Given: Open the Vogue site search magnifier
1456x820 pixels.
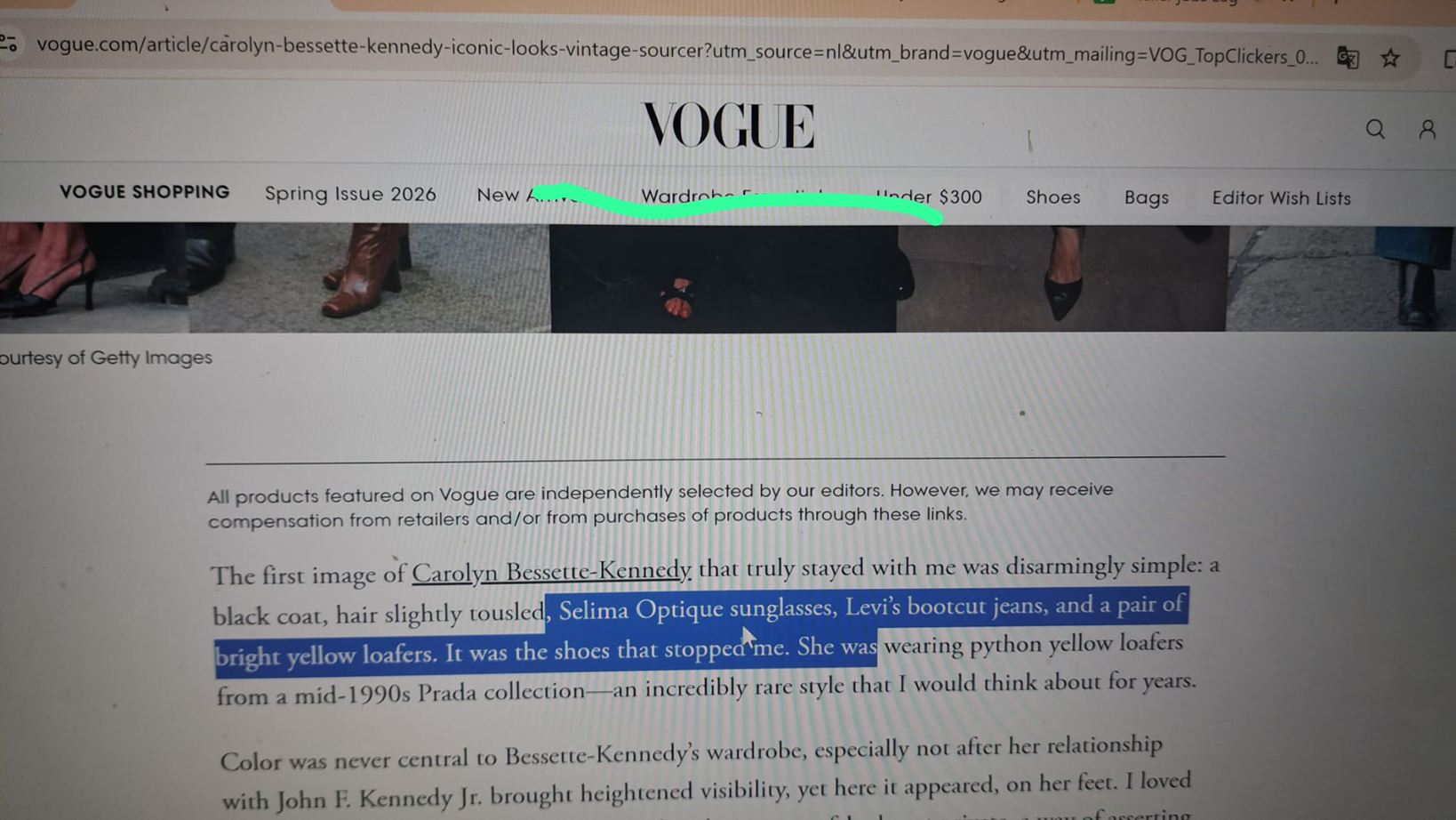Looking at the screenshot, I should pos(1375,130).
